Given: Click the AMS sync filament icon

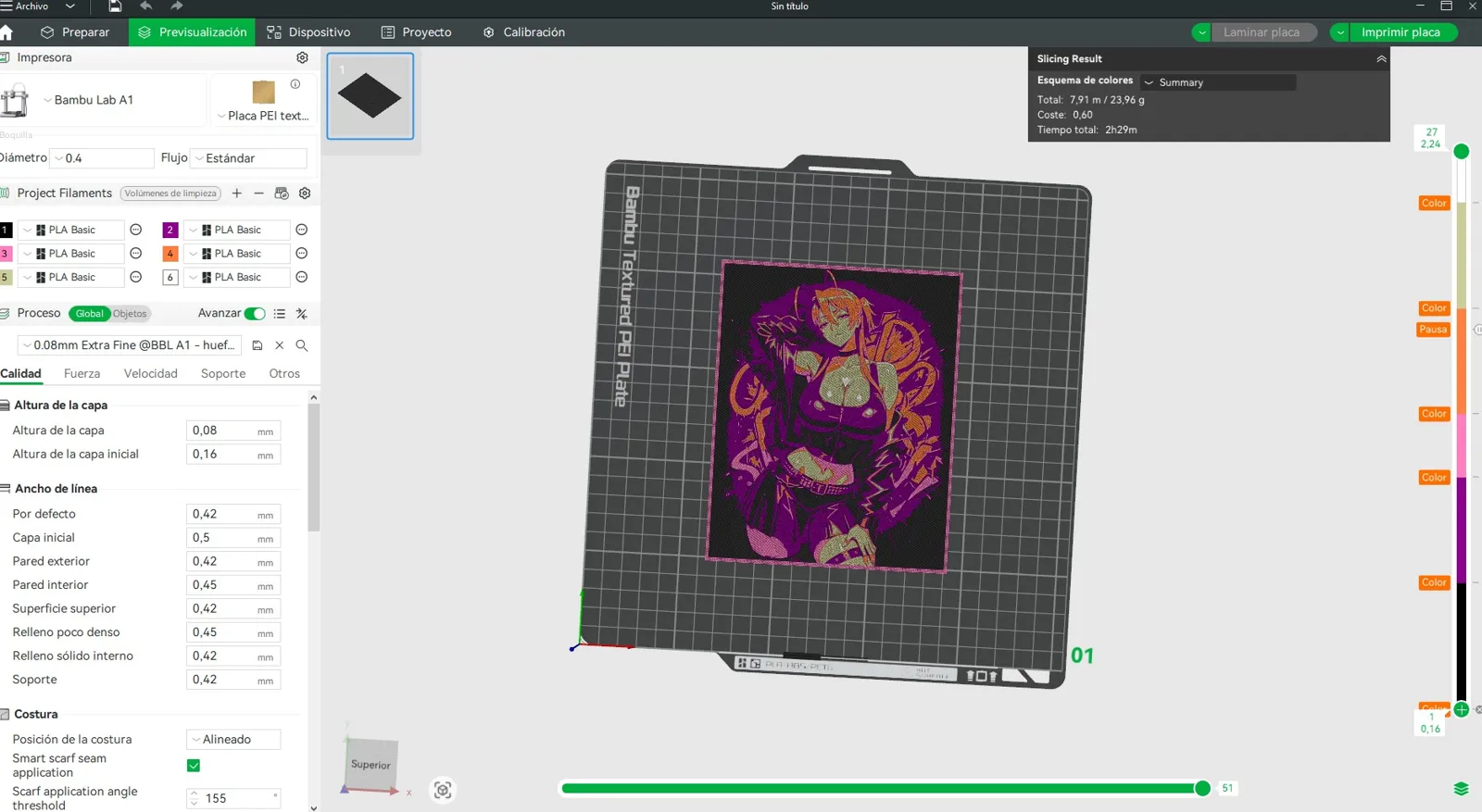Looking at the screenshot, I should [x=282, y=194].
